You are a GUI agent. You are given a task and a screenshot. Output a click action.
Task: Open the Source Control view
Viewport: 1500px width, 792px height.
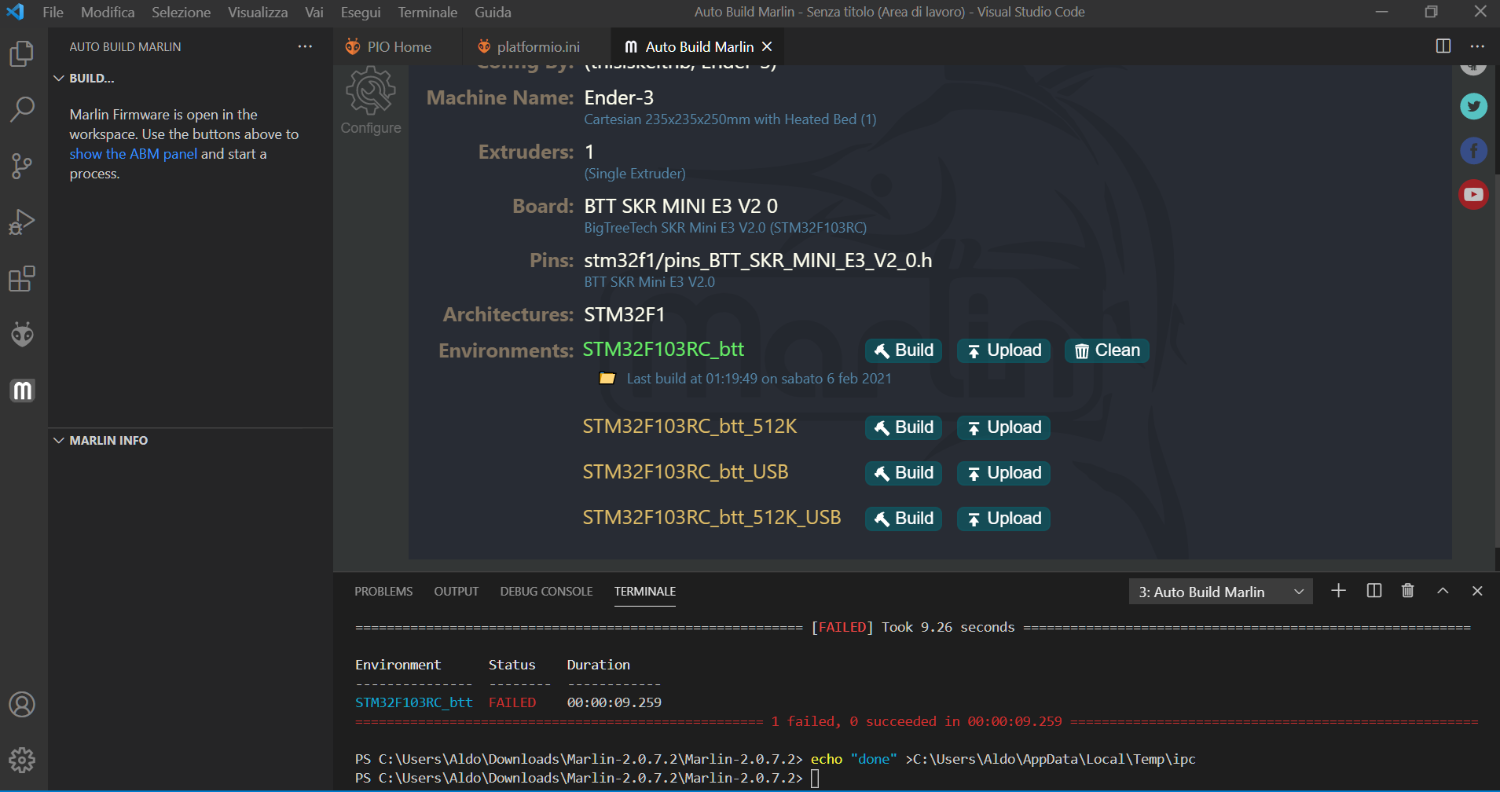[x=22, y=166]
